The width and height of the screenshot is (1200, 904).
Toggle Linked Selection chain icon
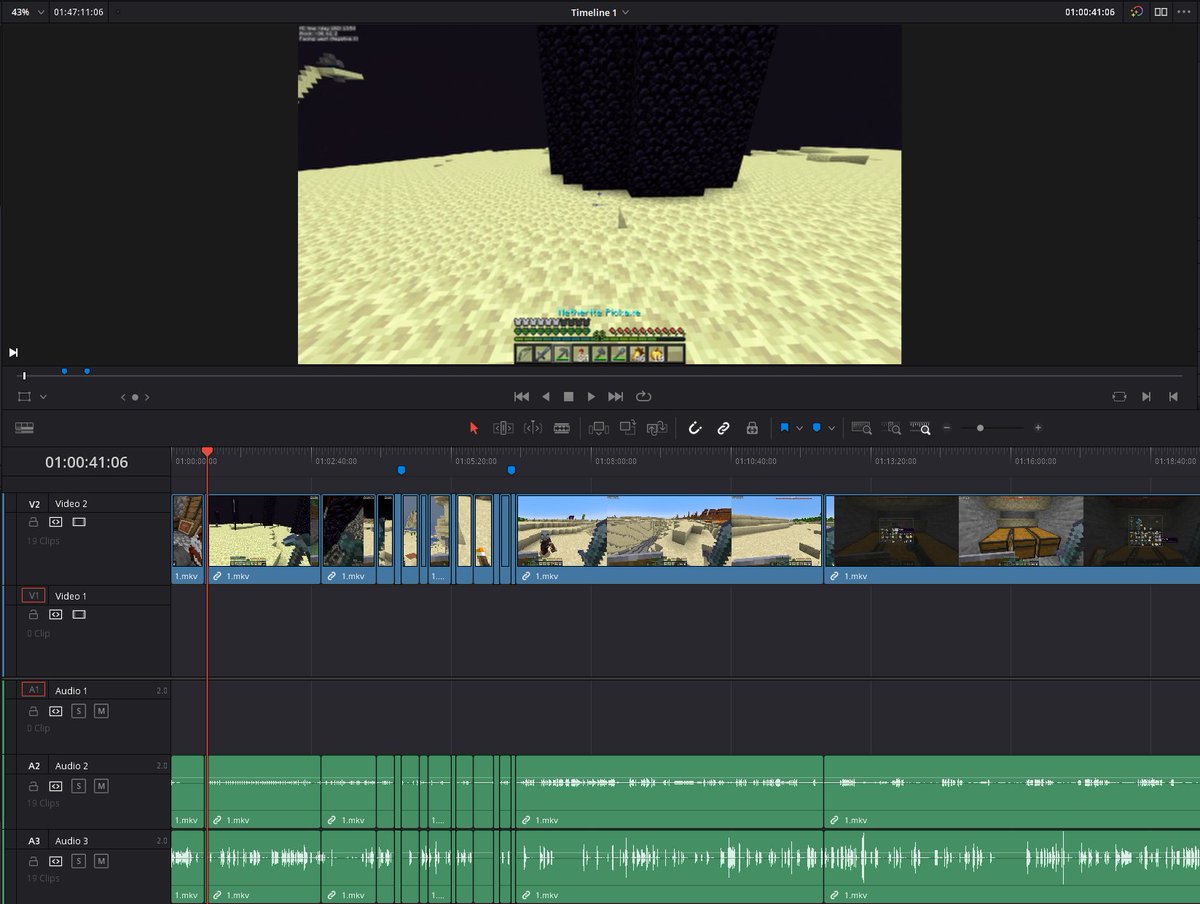[723, 427]
